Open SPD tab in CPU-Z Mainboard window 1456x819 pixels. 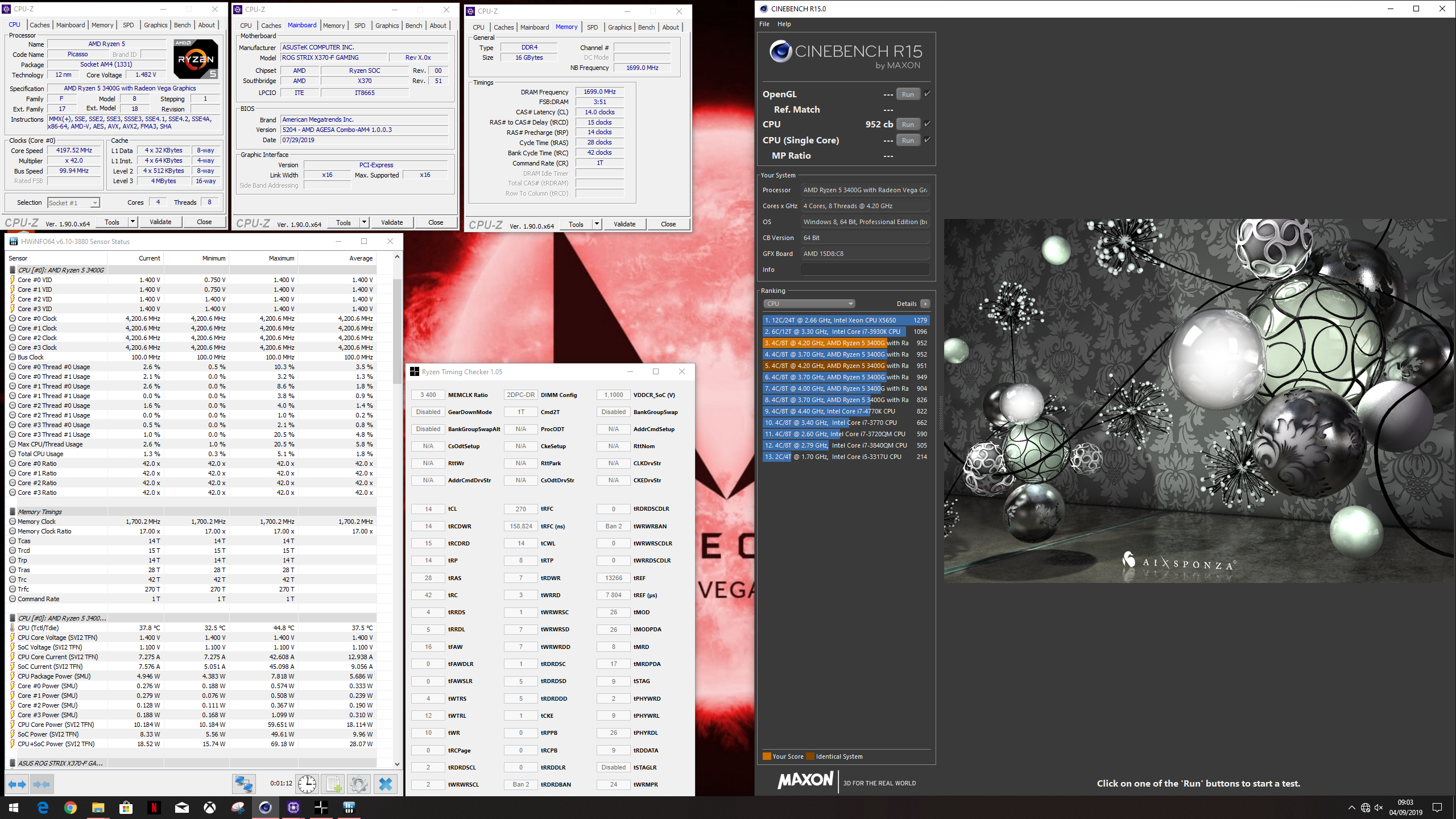[360, 26]
